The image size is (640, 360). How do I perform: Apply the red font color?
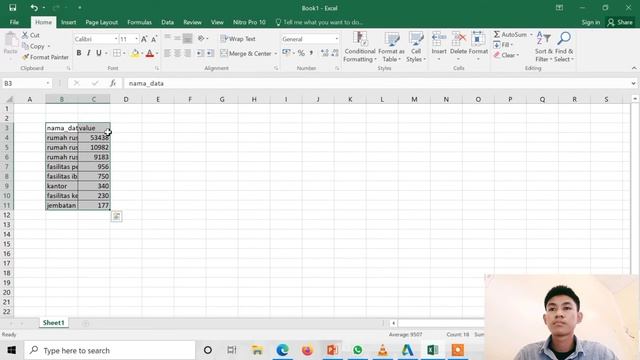(150, 53)
